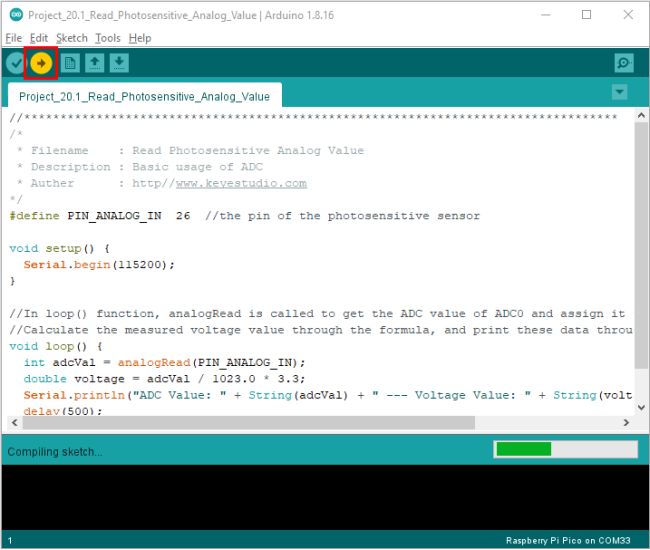Click the horizontal scrollbar left arrow
The image size is (650, 550).
pyautogui.click(x=15, y=422)
